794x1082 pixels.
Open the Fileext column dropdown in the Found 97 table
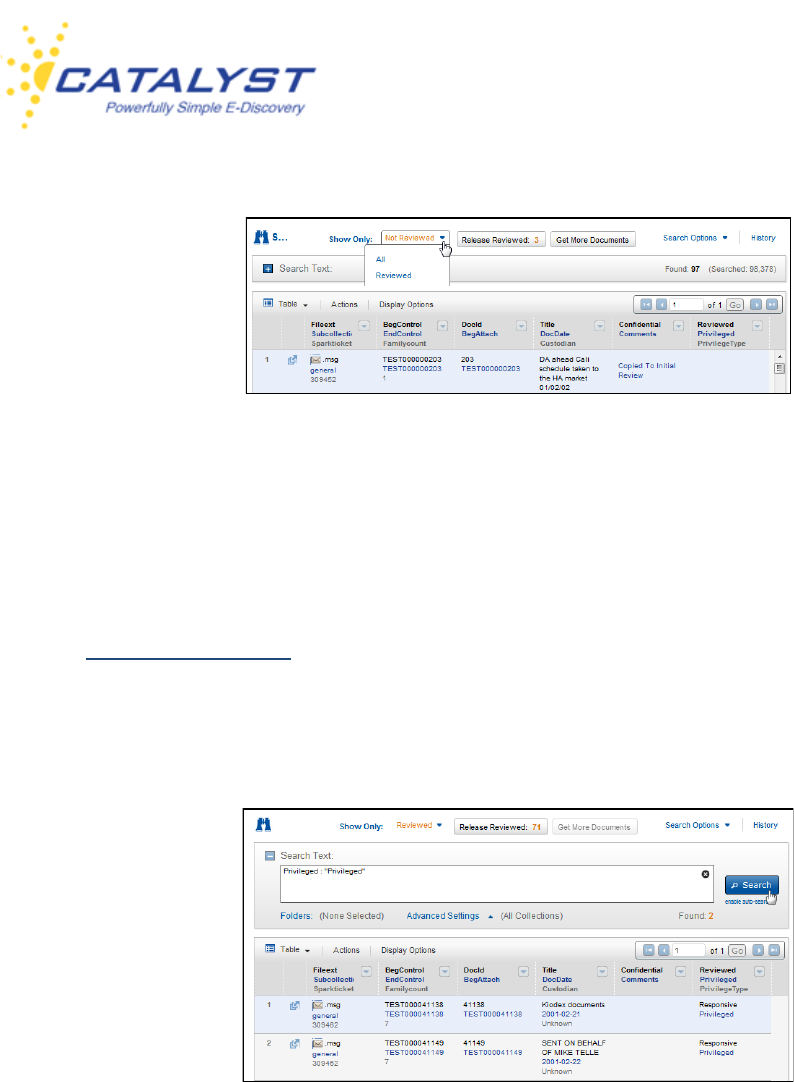tap(364, 326)
